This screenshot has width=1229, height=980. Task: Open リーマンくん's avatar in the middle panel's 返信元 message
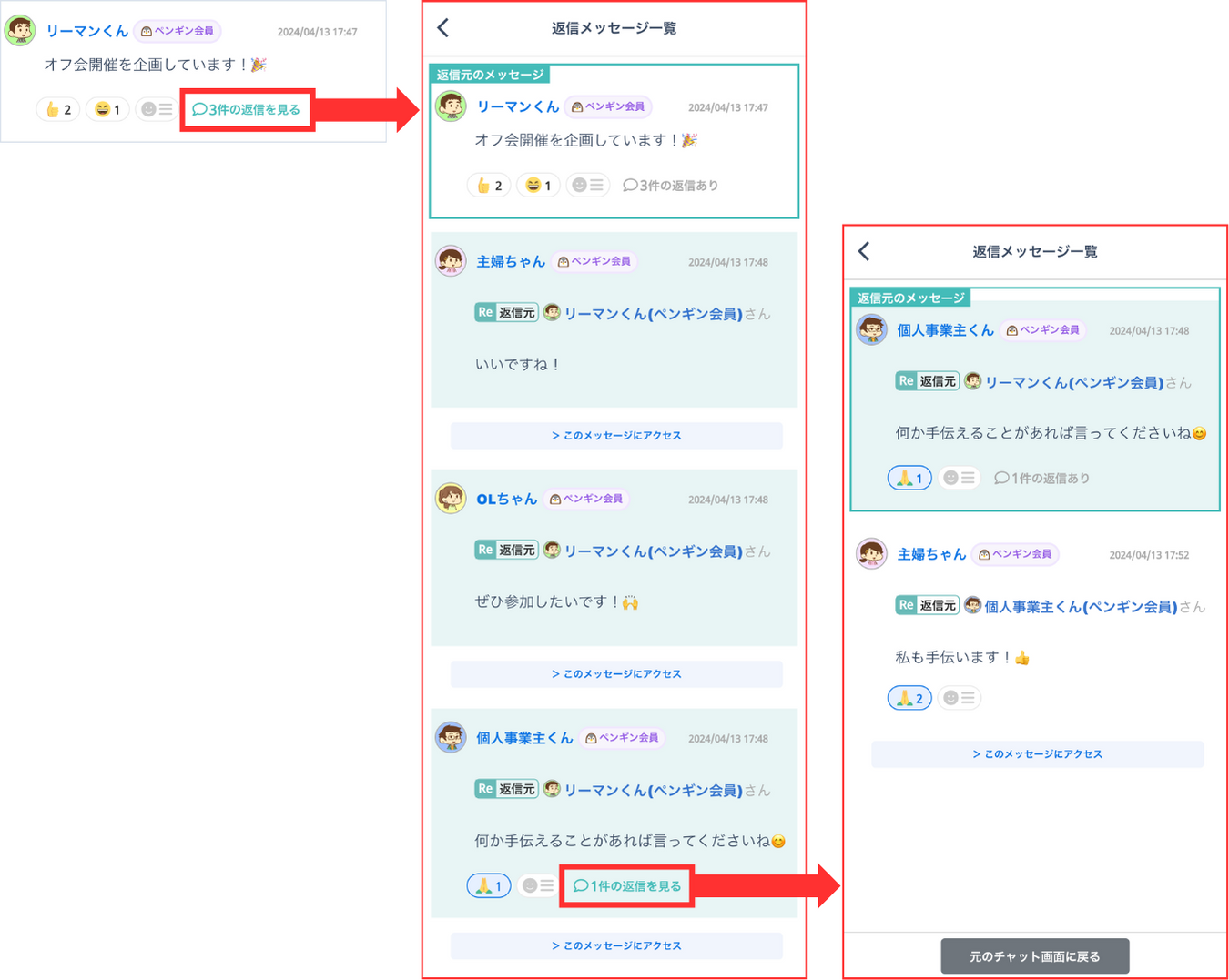click(x=451, y=106)
